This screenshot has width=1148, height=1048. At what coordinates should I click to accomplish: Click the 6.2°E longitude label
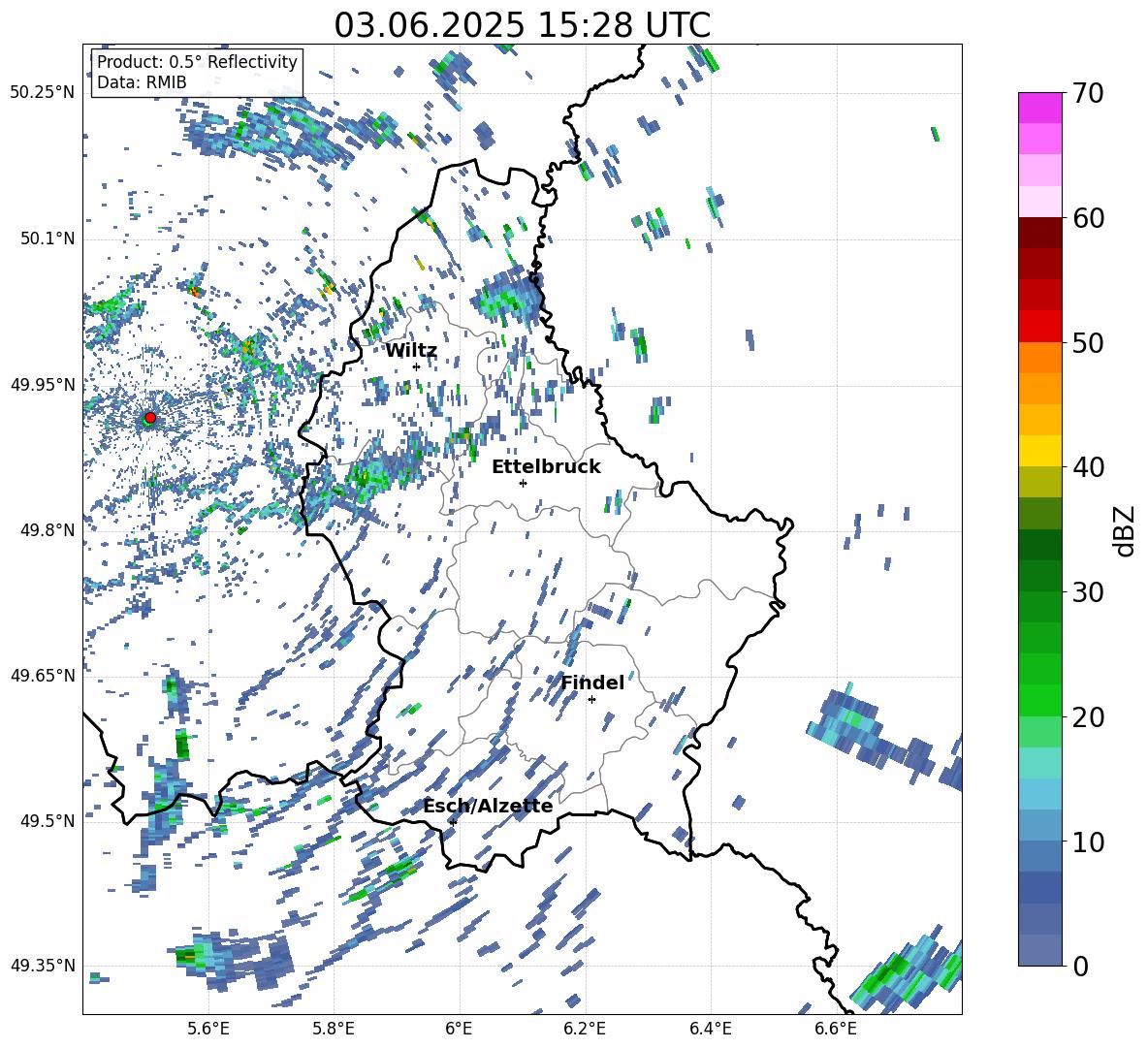click(585, 1029)
